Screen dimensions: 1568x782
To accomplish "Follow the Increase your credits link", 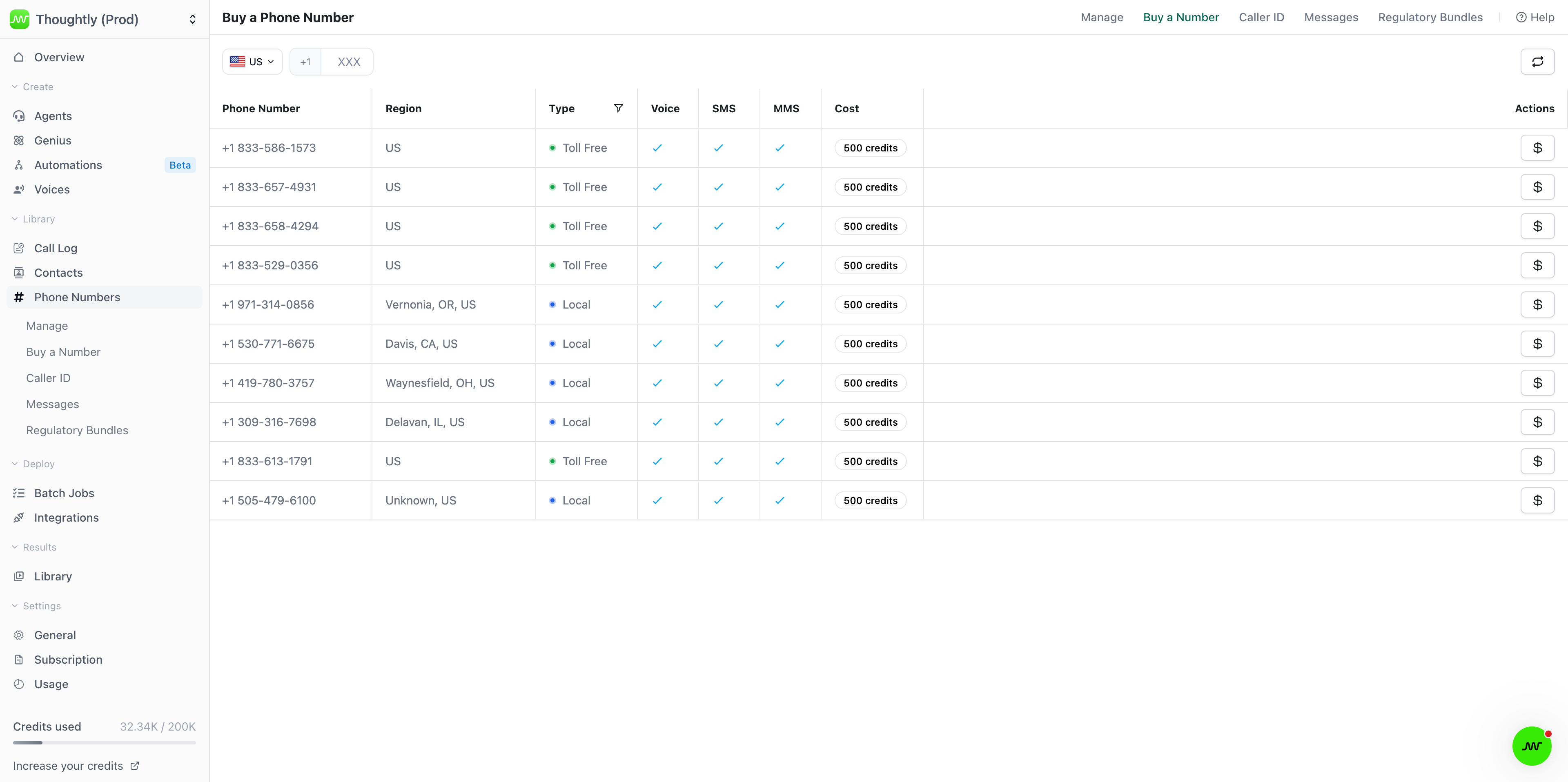I will click(76, 766).
